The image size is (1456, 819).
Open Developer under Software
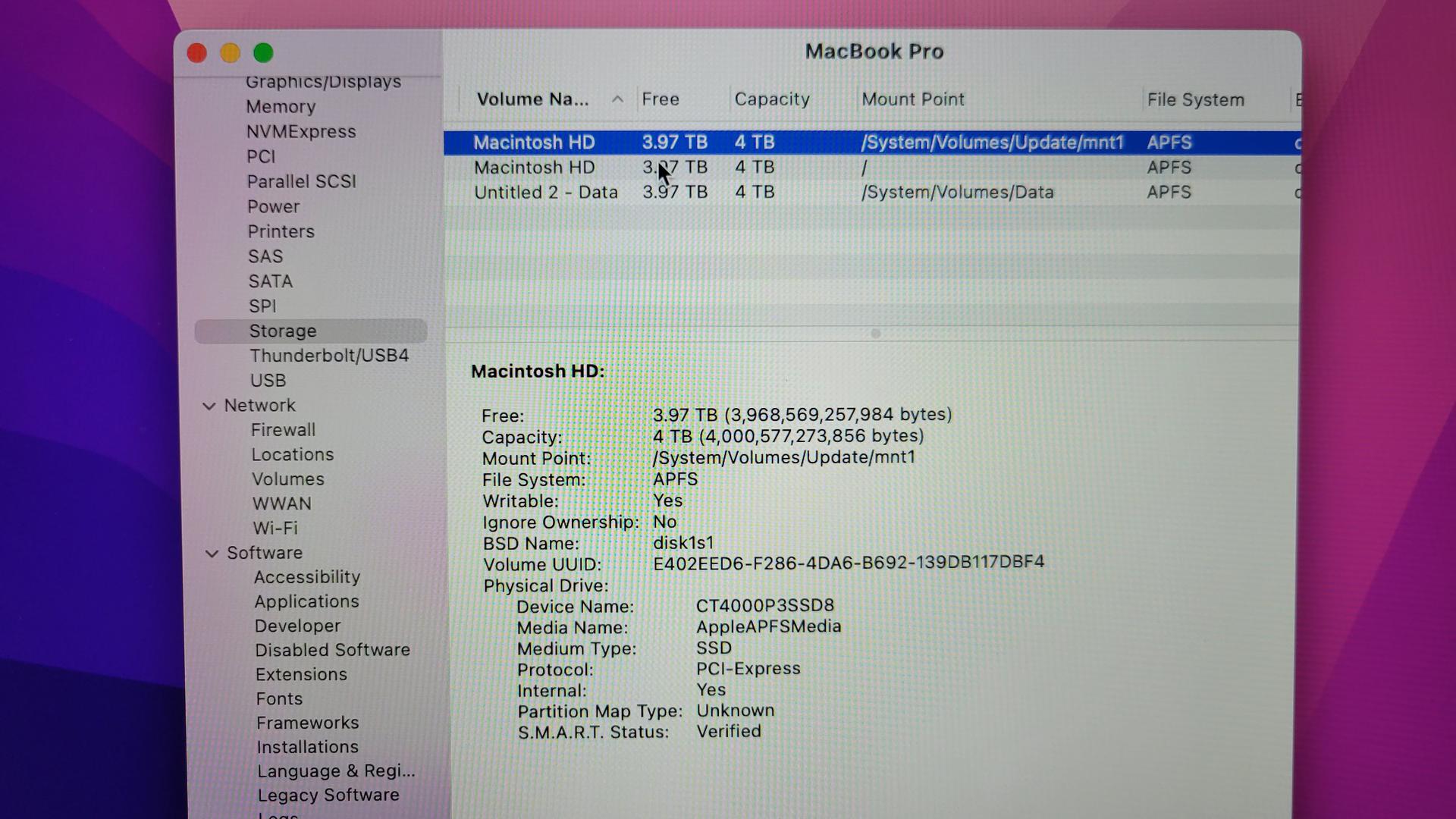pyautogui.click(x=297, y=626)
